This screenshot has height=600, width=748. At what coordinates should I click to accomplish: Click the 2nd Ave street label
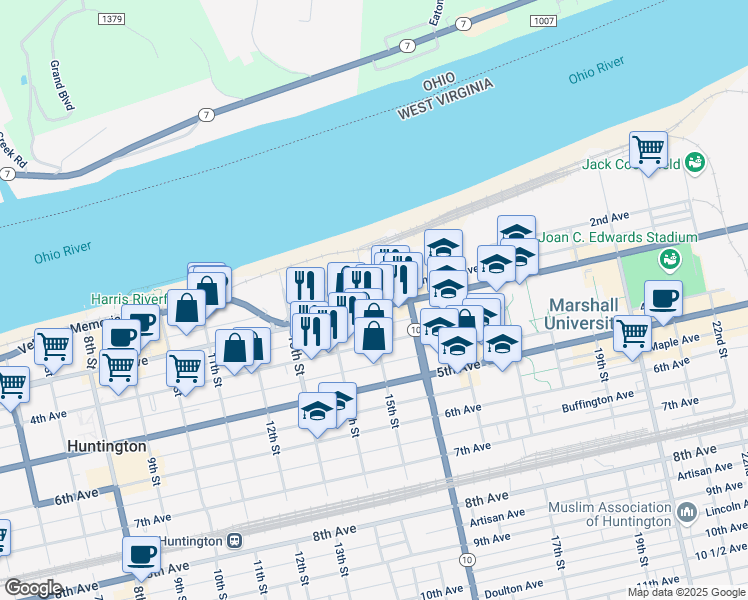pyautogui.click(x=609, y=218)
